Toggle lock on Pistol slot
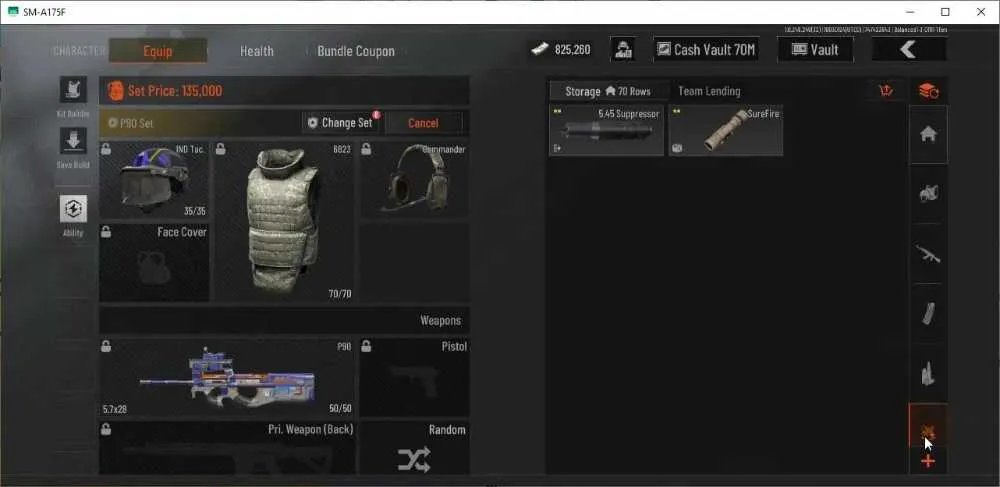Viewport: 1000px width, 487px height. click(366, 346)
